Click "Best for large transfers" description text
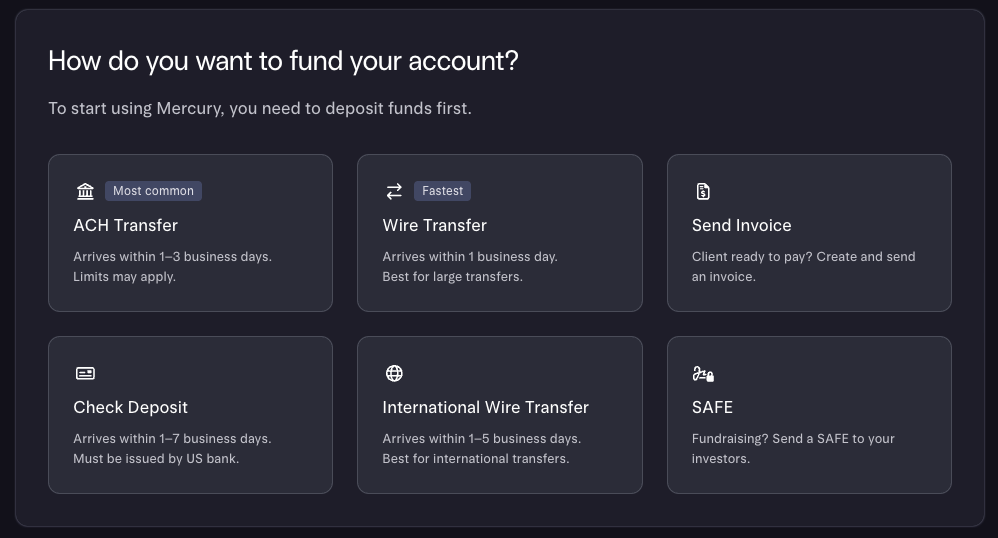The image size is (998, 538). coord(452,276)
